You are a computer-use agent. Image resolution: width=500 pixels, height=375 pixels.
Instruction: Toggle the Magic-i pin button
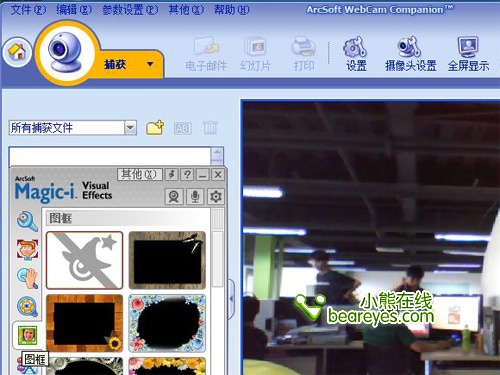point(172,174)
